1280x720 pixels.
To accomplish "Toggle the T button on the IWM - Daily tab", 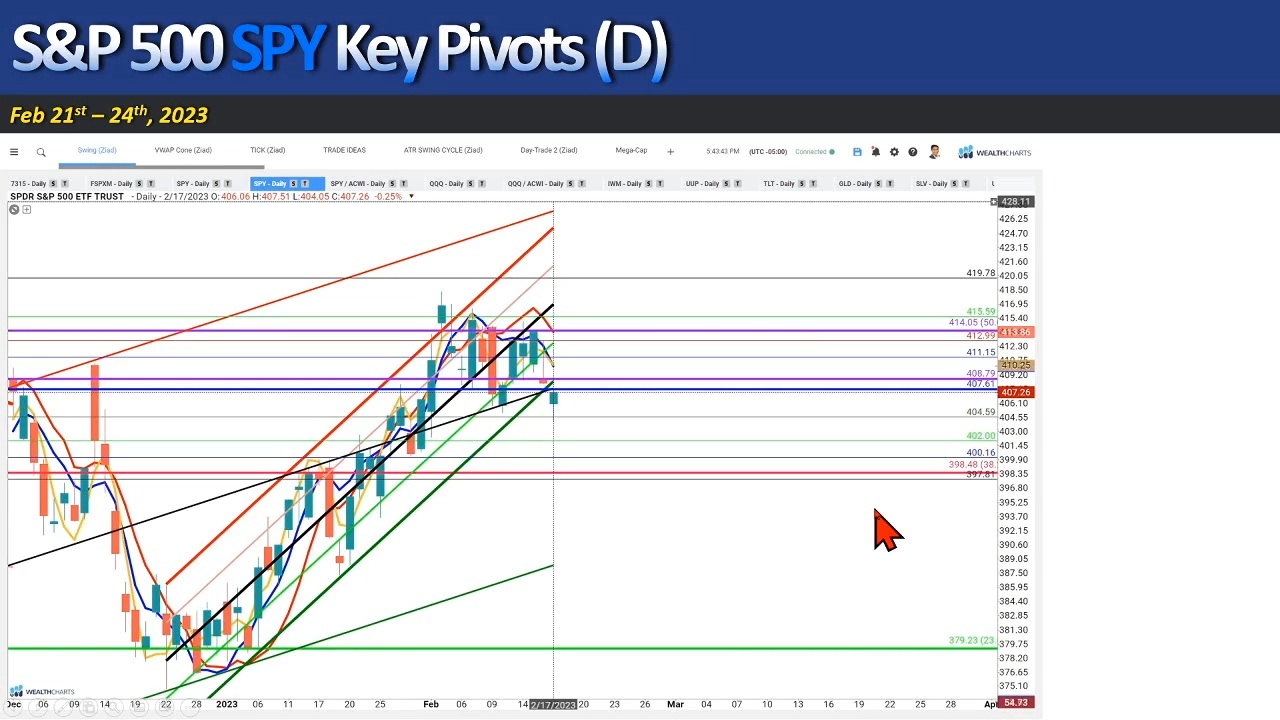I will click(x=660, y=183).
